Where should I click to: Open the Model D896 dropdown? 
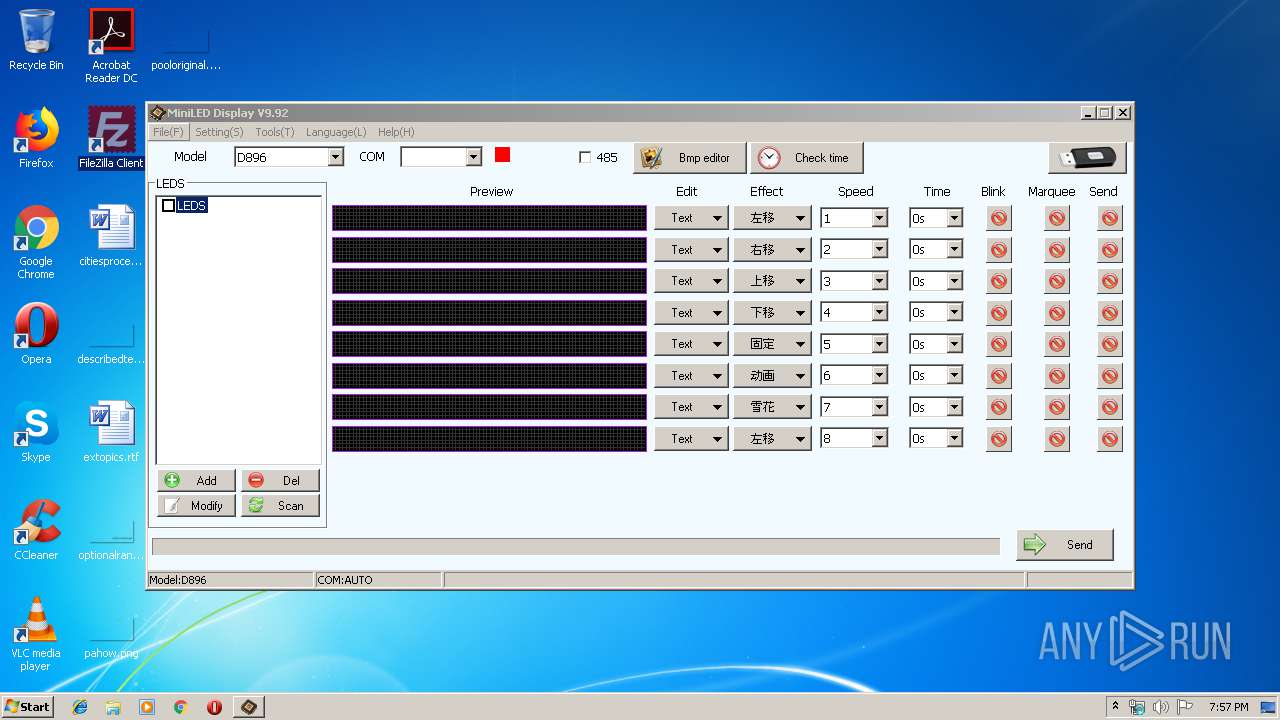335,157
